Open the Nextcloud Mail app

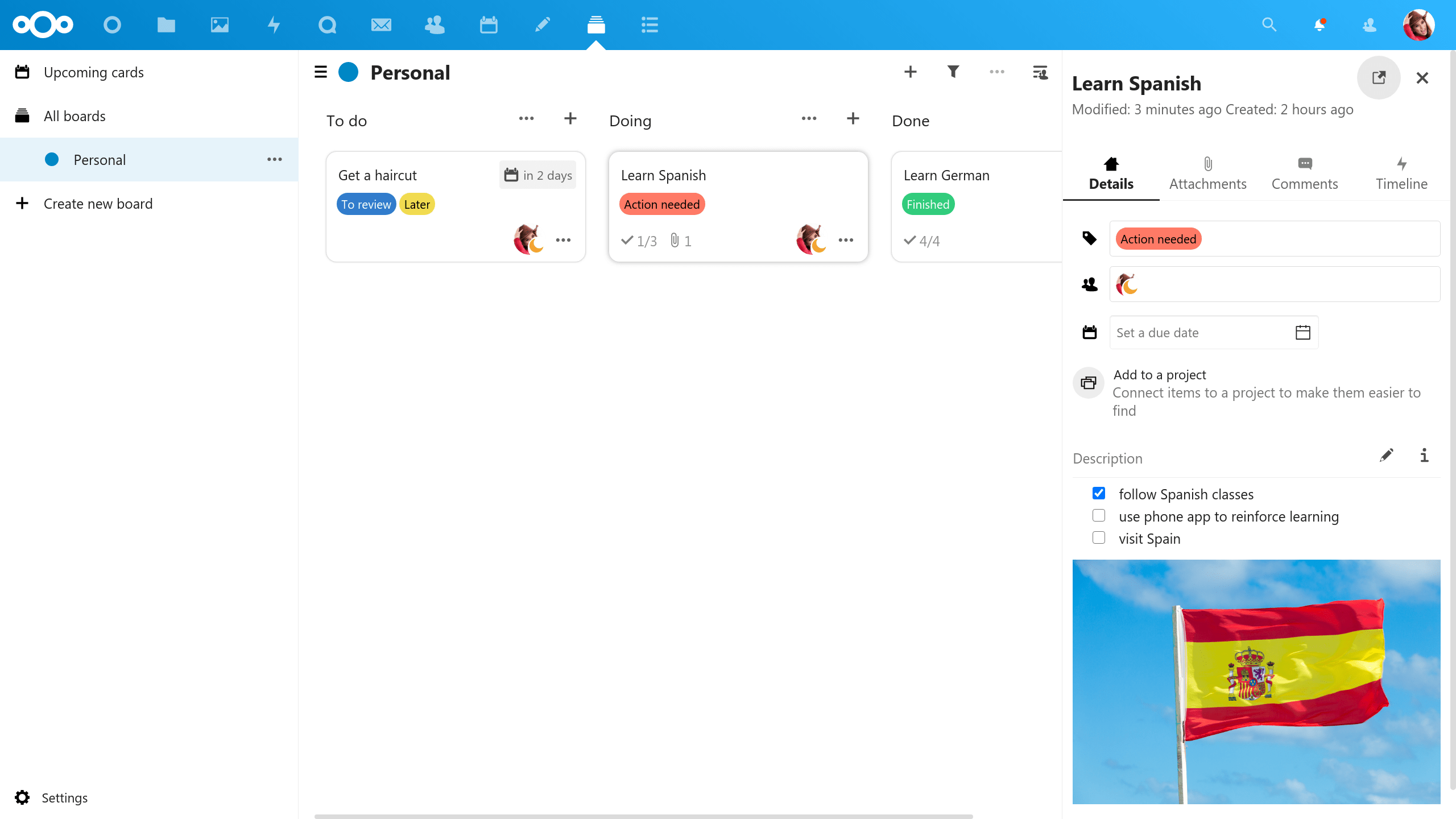(380, 25)
